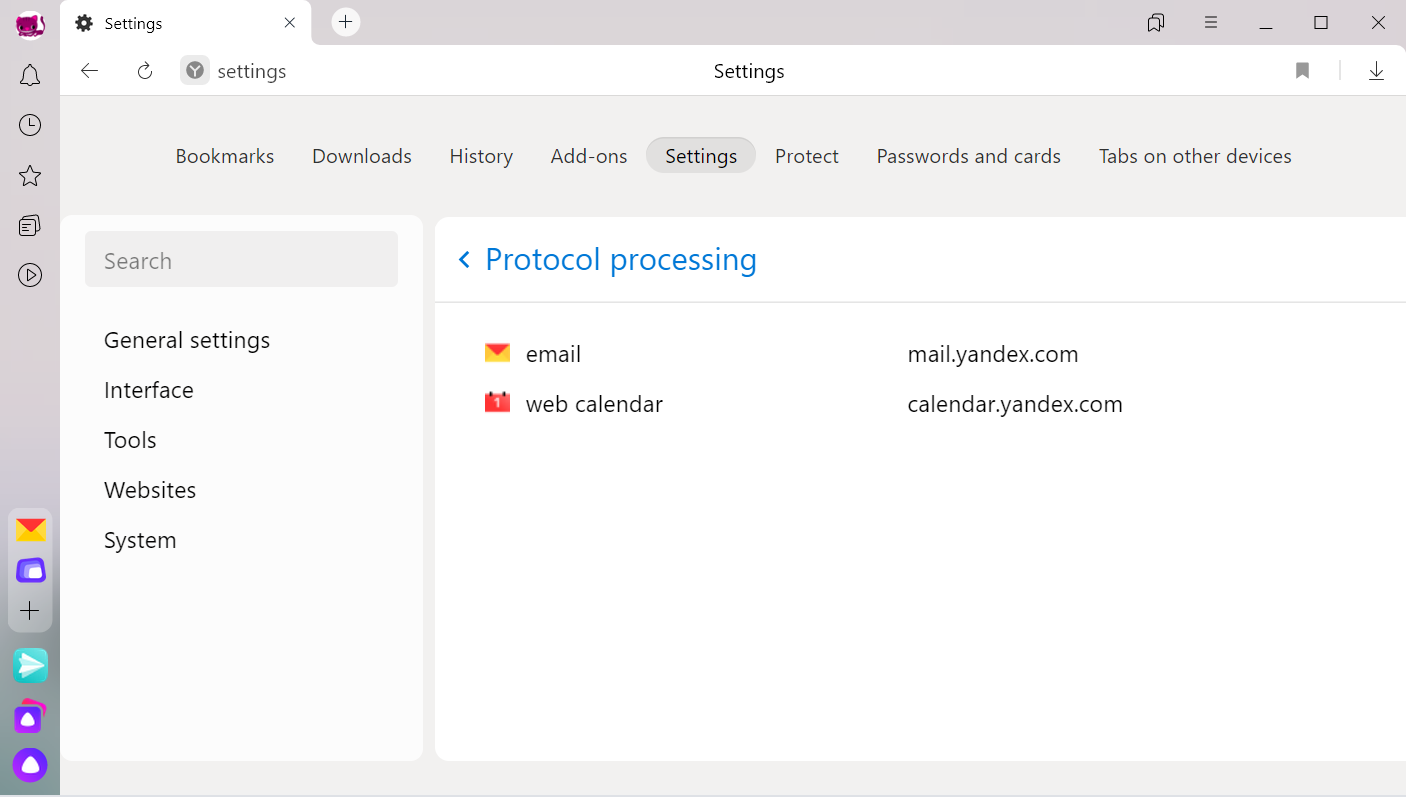The height and width of the screenshot is (797, 1406).
Task: Select the web calendar protocol label
Action: click(x=594, y=404)
